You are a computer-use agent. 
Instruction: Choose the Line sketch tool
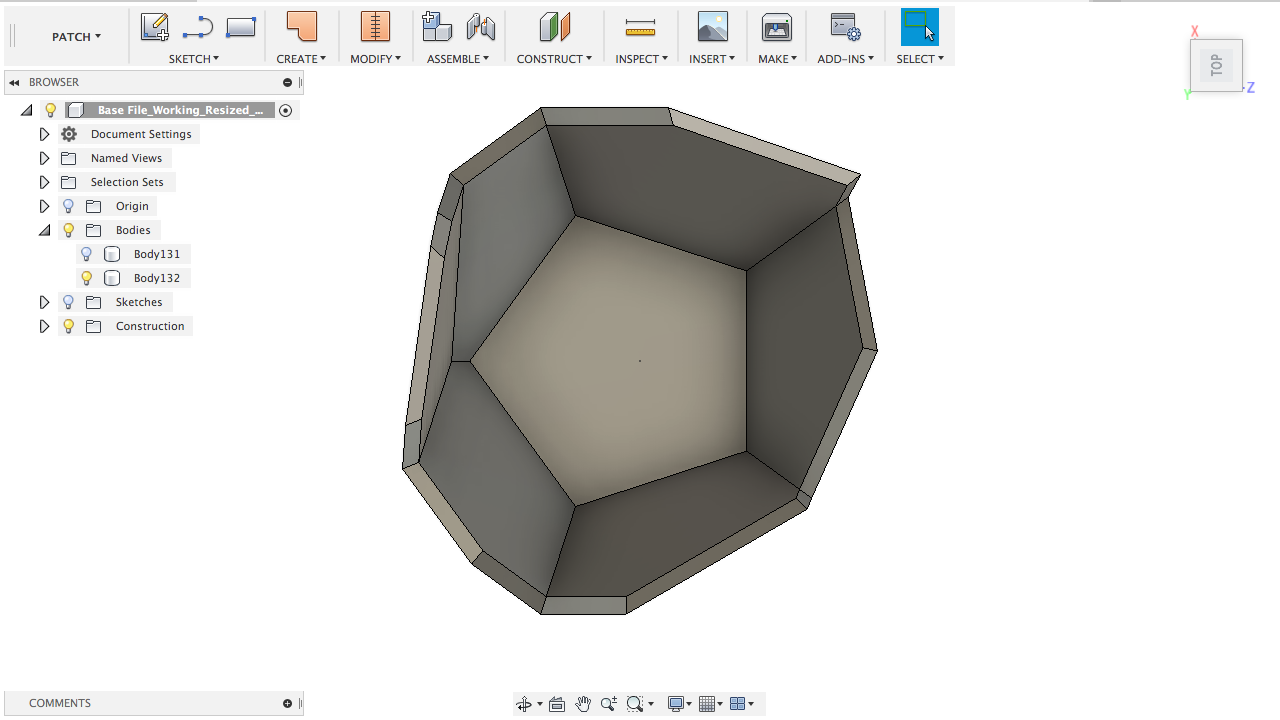pyautogui.click(x=198, y=27)
